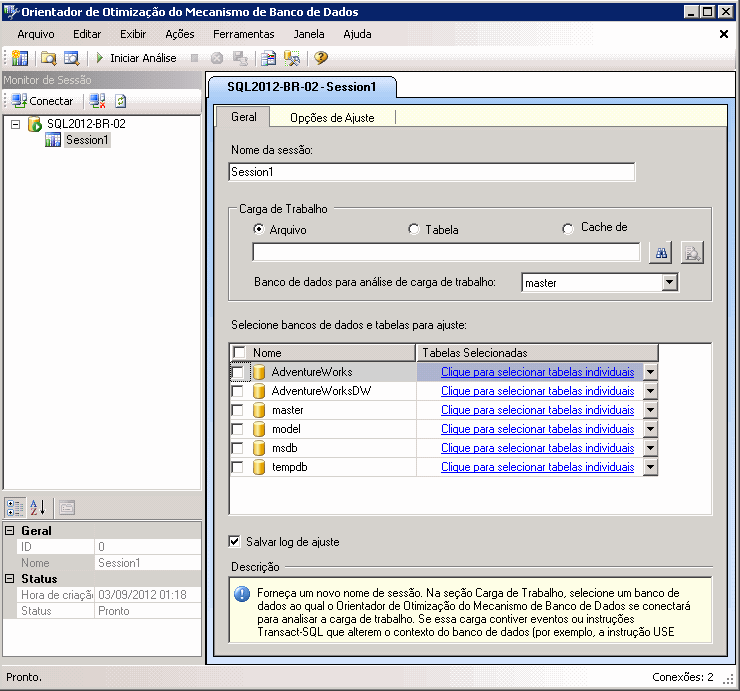The height and width of the screenshot is (691, 740).
Task: Check the AdventureWorksDW database checkbox
Action: (x=238, y=391)
